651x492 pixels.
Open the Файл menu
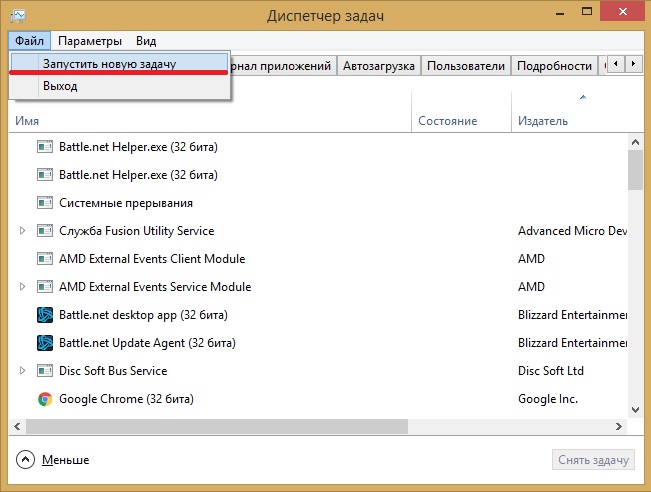29,41
